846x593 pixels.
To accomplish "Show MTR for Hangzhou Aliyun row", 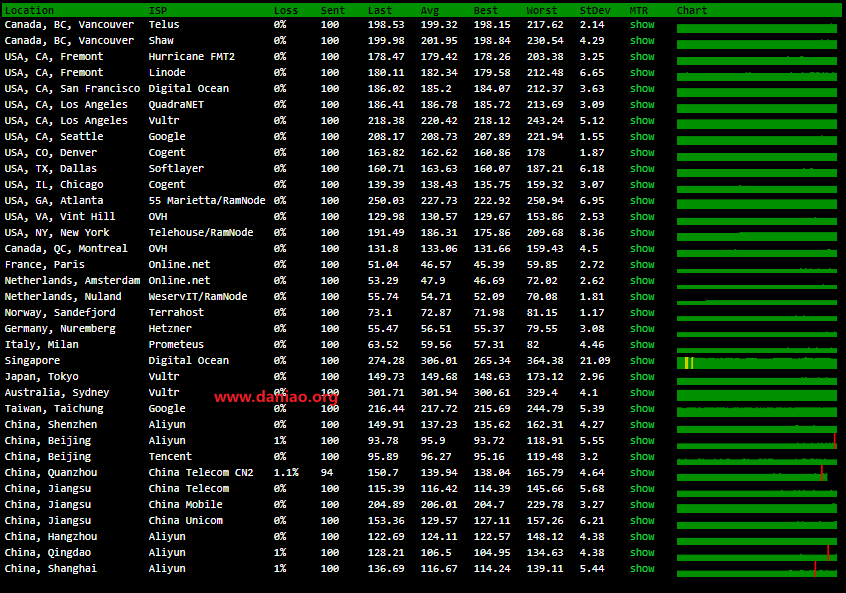I will click(642, 537).
